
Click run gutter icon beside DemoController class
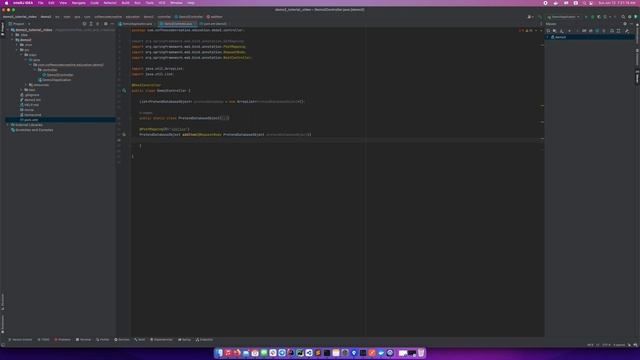(124, 91)
